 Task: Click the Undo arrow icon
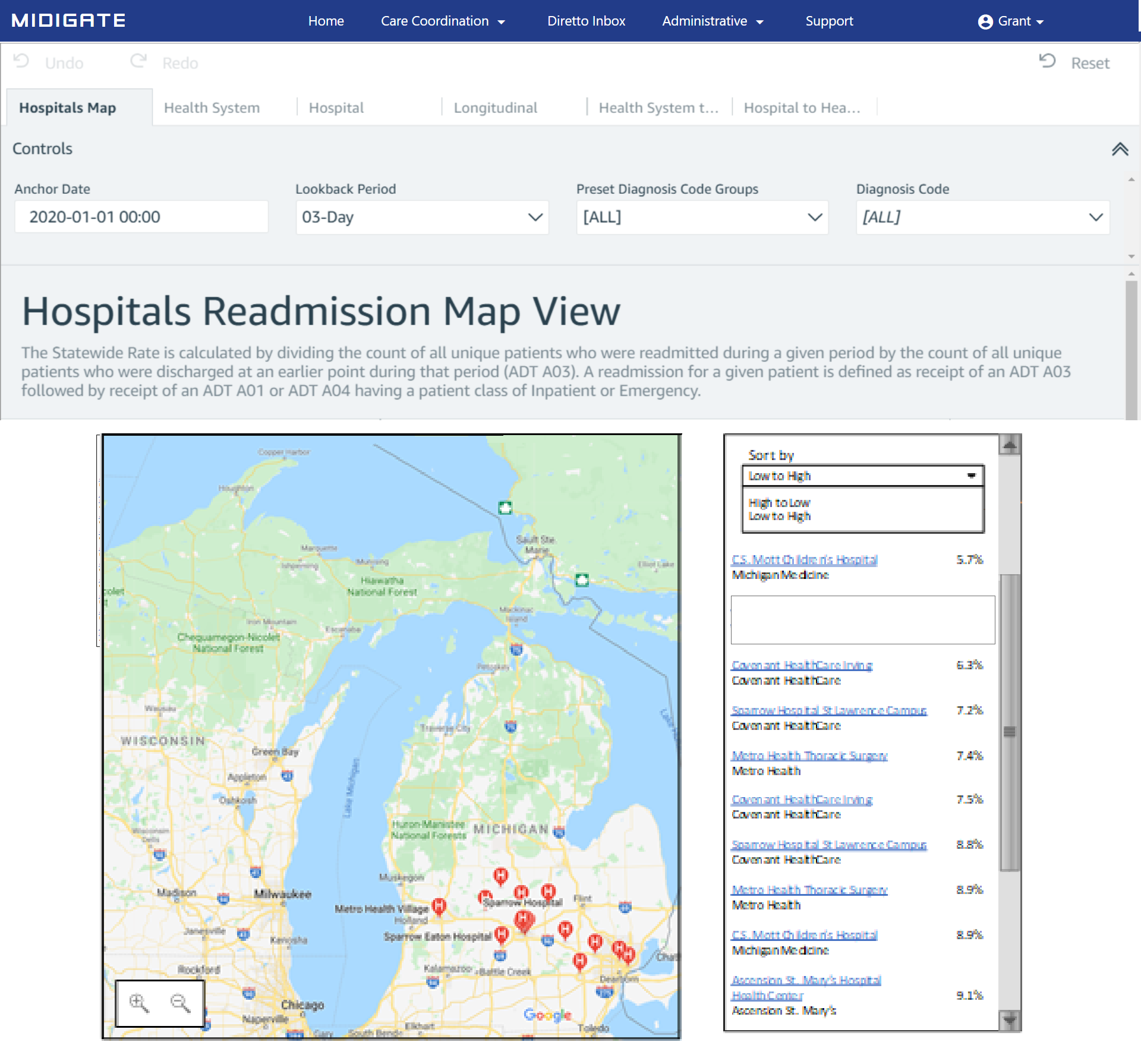(x=21, y=61)
